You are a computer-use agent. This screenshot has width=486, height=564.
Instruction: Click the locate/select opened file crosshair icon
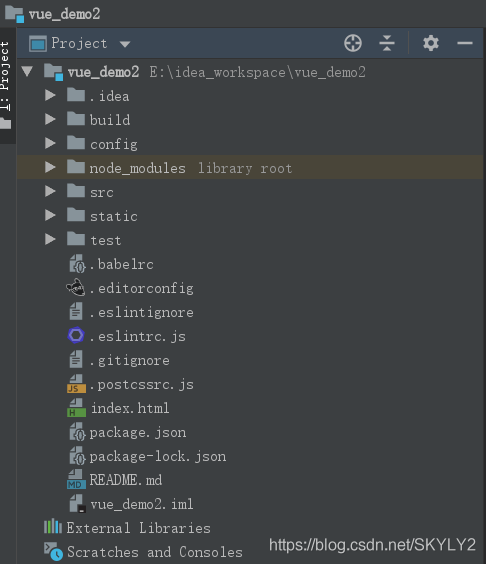tap(353, 43)
